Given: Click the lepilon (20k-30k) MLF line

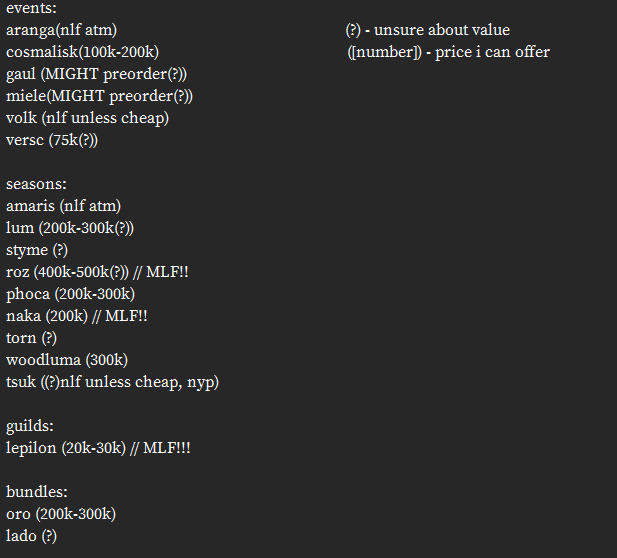Looking at the screenshot, I should click(98, 448).
